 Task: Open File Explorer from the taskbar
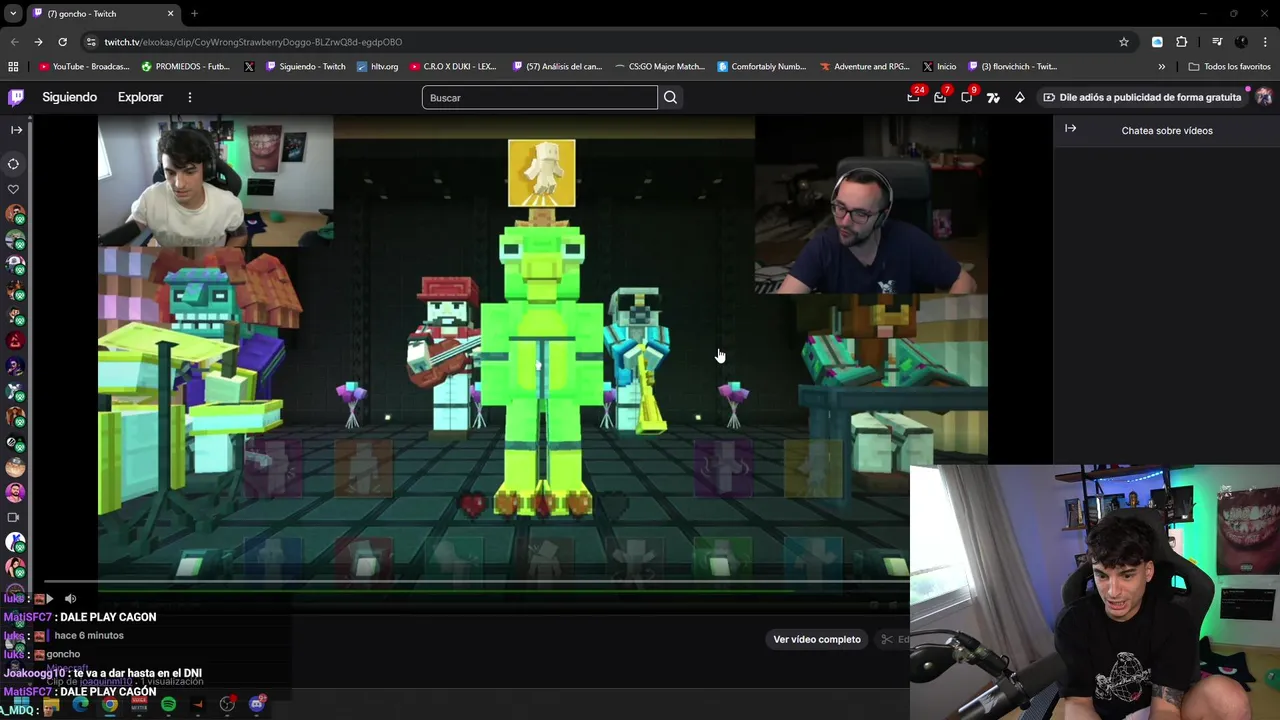(x=51, y=706)
